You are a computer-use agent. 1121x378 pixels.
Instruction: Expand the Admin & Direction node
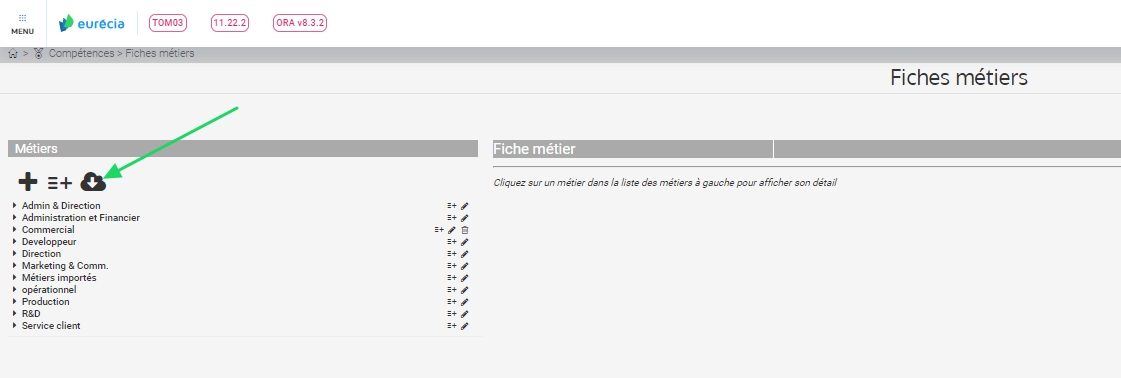[14, 206]
